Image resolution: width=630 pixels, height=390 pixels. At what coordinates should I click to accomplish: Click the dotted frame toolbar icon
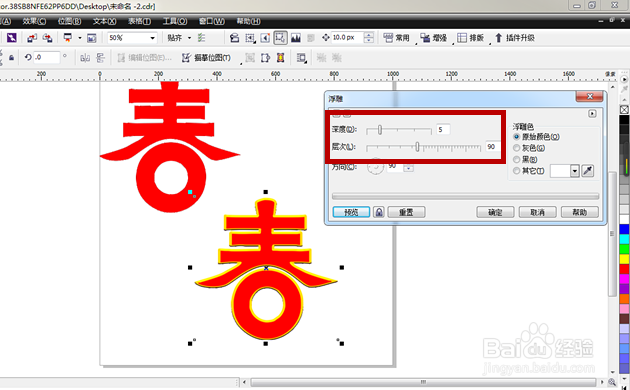tap(250, 38)
